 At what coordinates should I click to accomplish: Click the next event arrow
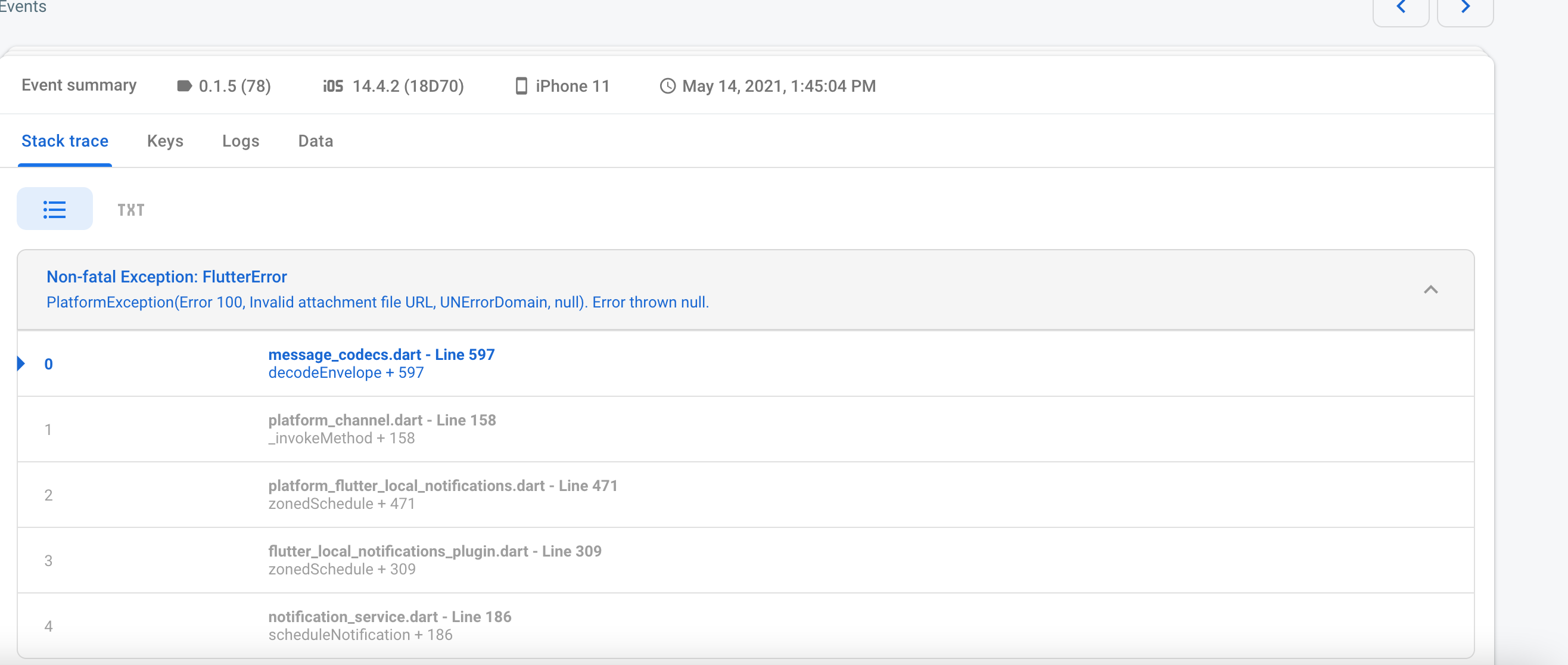click(1464, 7)
